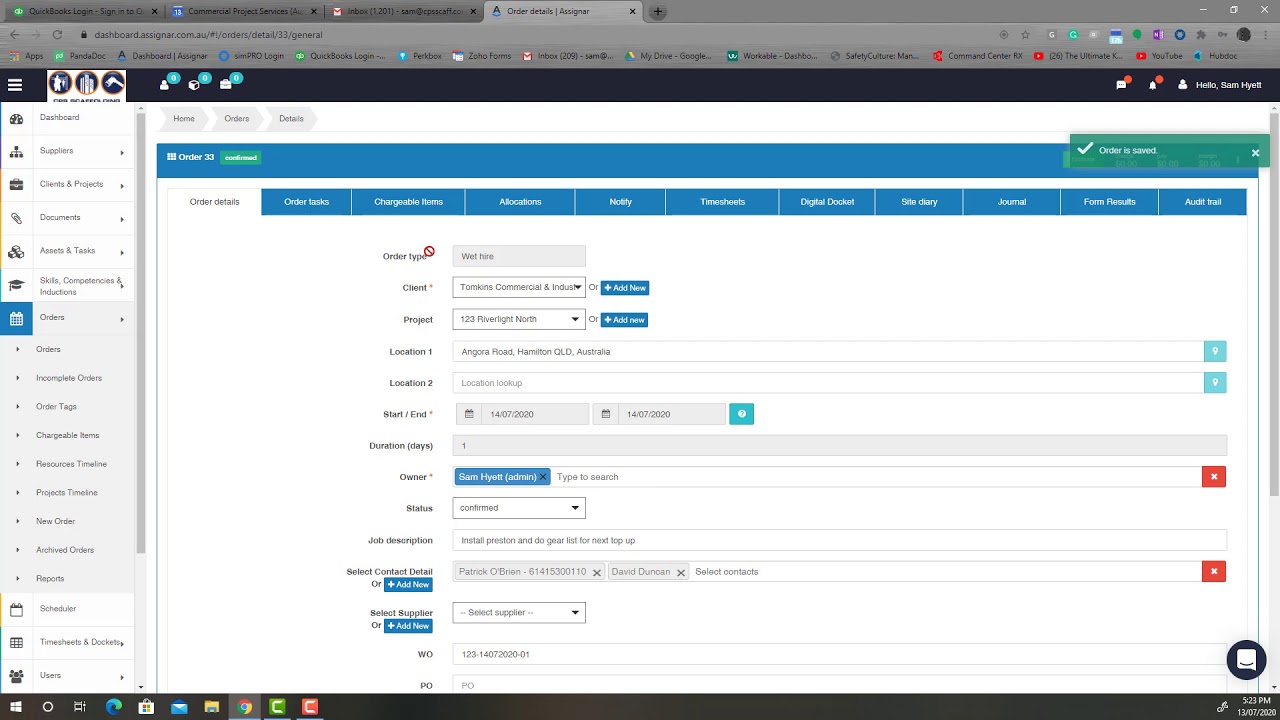
Task: Close the Order is saved notification
Action: click(x=1255, y=153)
